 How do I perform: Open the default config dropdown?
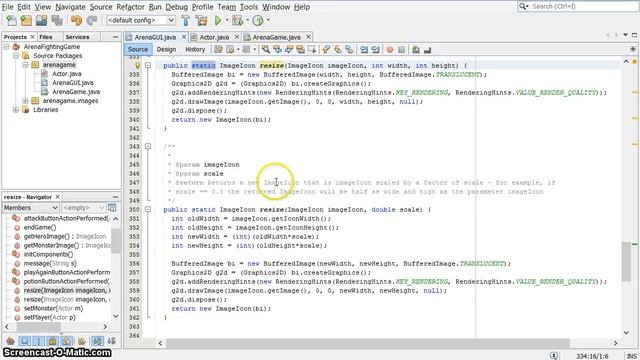coord(140,20)
